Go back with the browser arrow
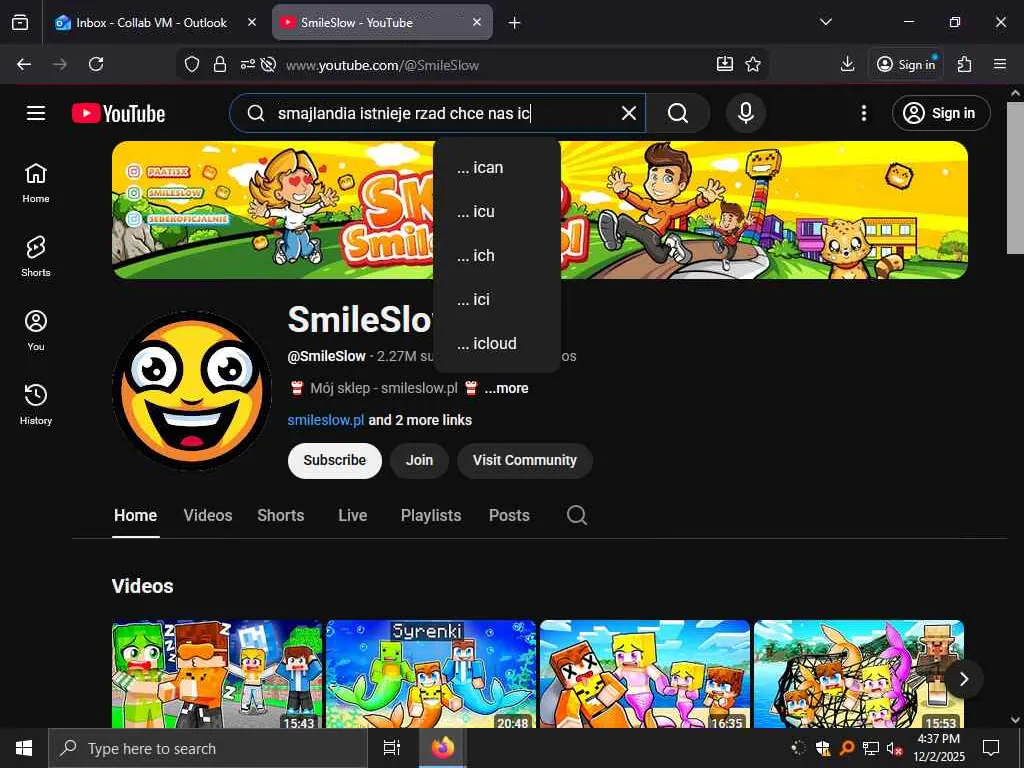Viewport: 1024px width, 768px height. pos(24,64)
